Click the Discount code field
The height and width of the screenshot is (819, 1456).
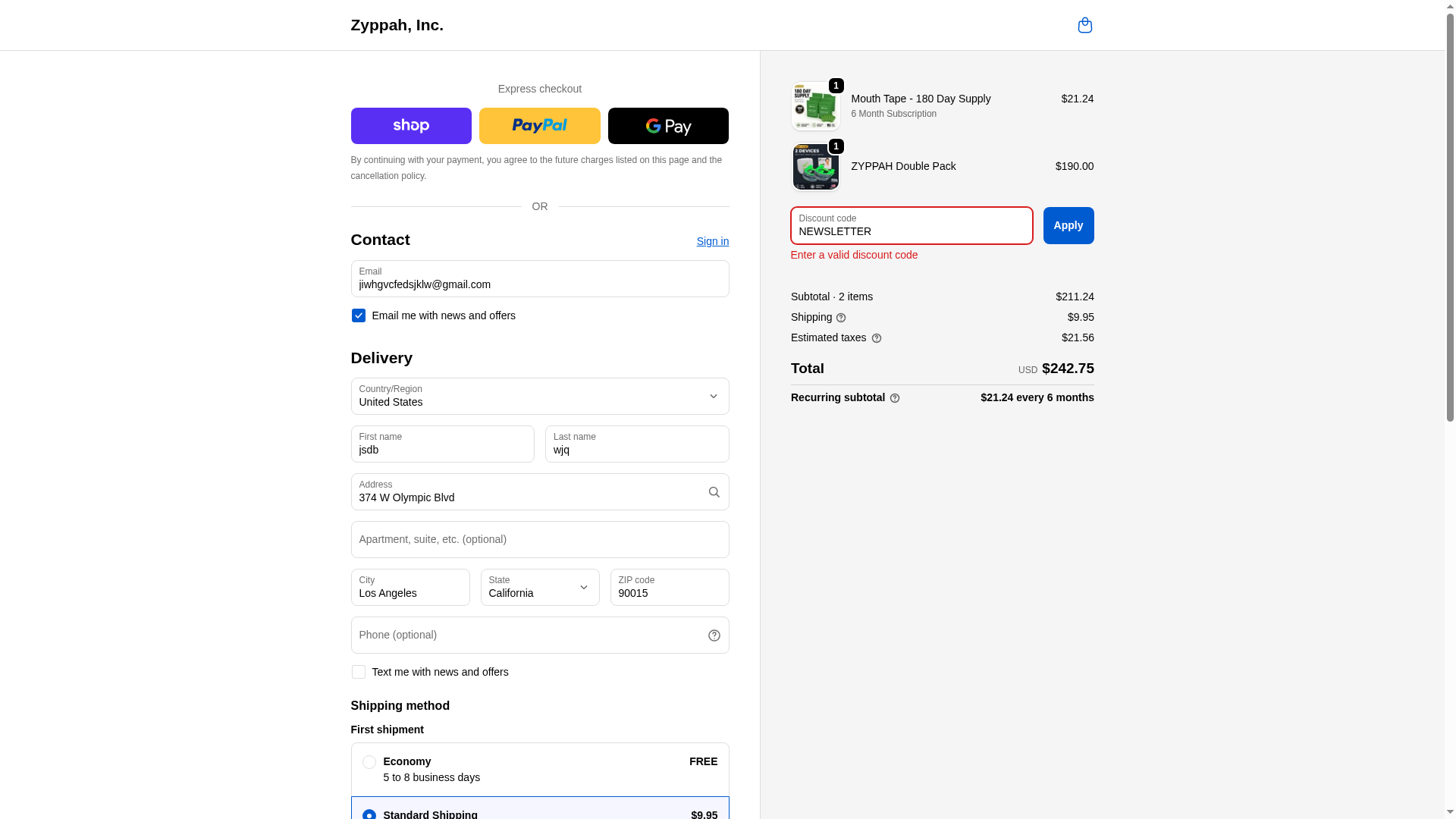[x=912, y=225]
